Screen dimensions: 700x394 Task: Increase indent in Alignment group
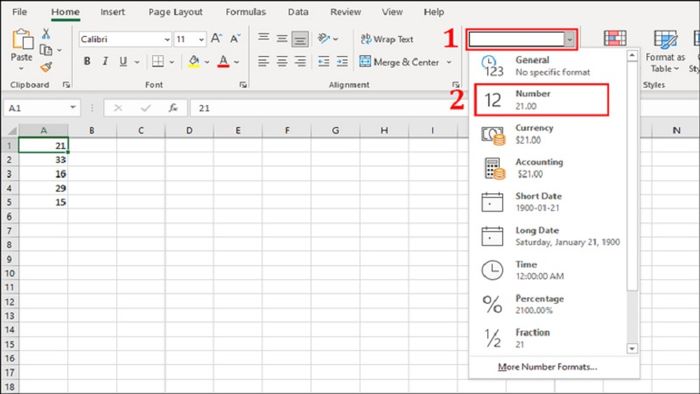click(x=342, y=61)
